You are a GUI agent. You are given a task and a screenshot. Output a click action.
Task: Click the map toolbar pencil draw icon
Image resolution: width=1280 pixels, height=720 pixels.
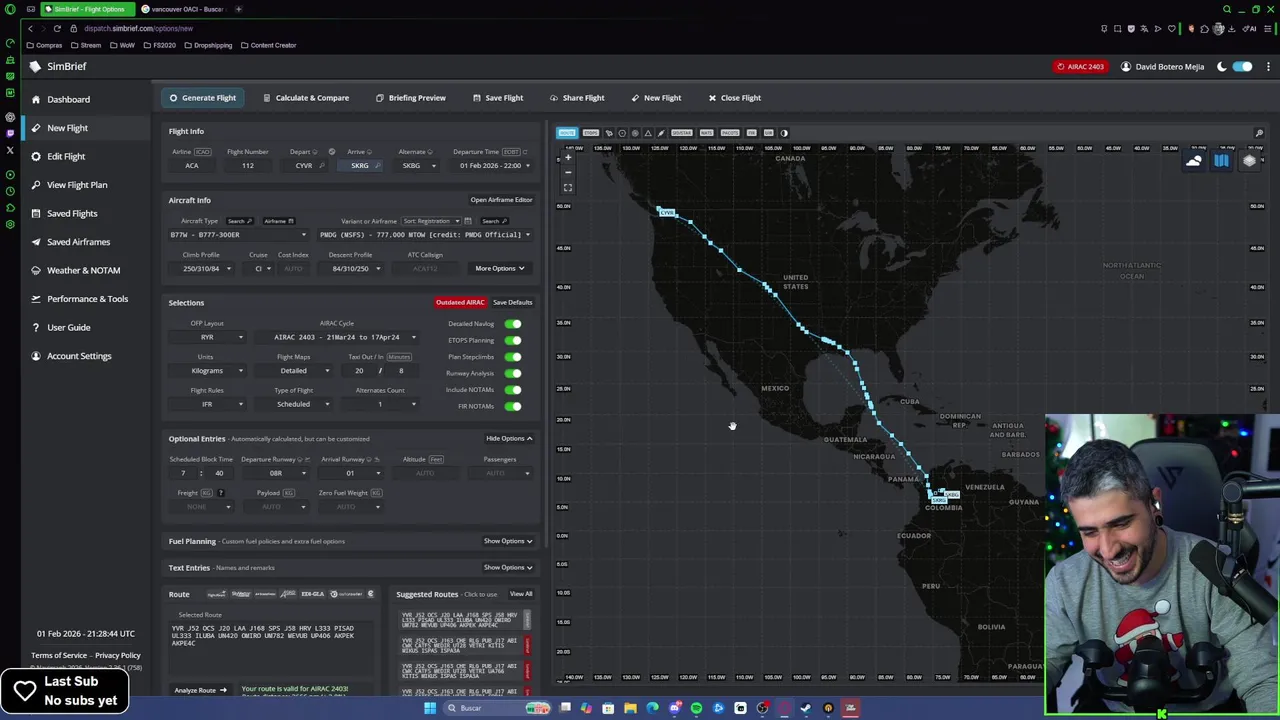coord(660,133)
